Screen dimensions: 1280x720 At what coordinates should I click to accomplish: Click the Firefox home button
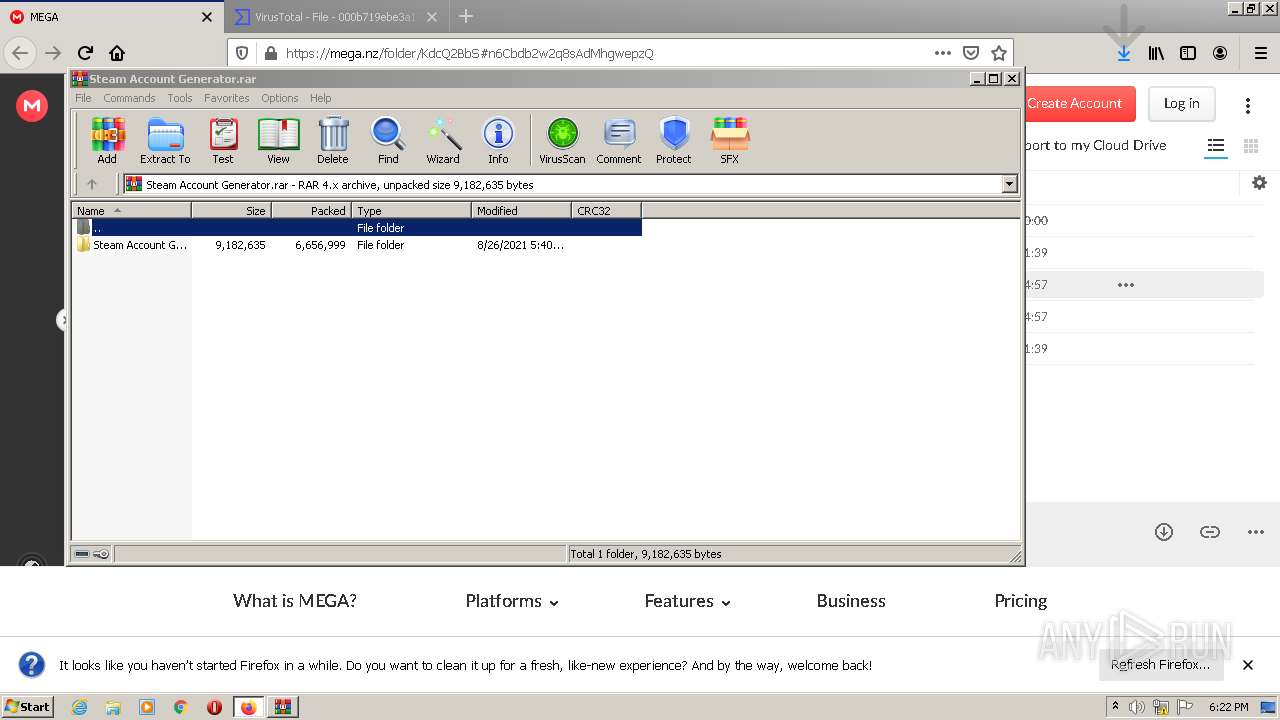[x=117, y=53]
